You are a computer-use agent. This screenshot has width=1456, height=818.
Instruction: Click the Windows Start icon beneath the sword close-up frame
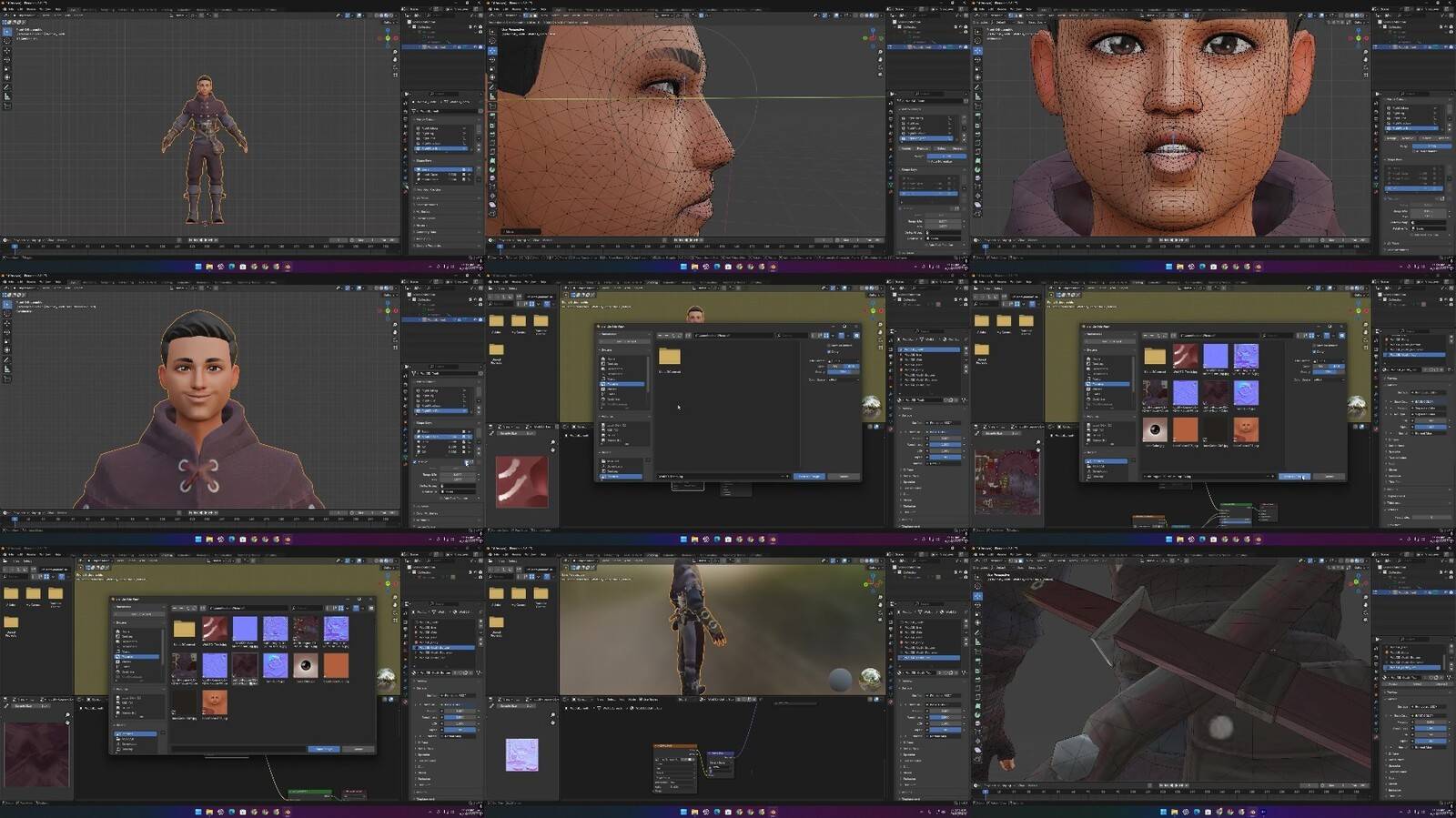[x=1163, y=811]
